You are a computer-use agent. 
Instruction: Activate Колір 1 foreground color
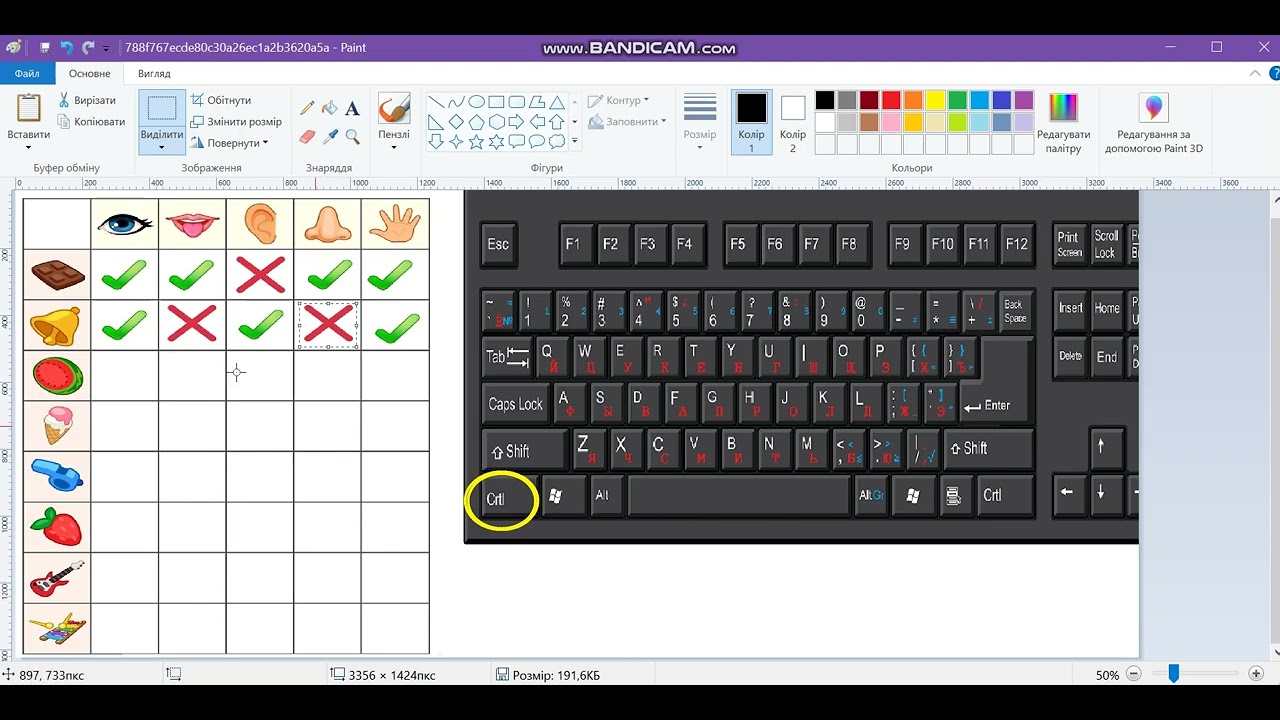pyautogui.click(x=752, y=122)
